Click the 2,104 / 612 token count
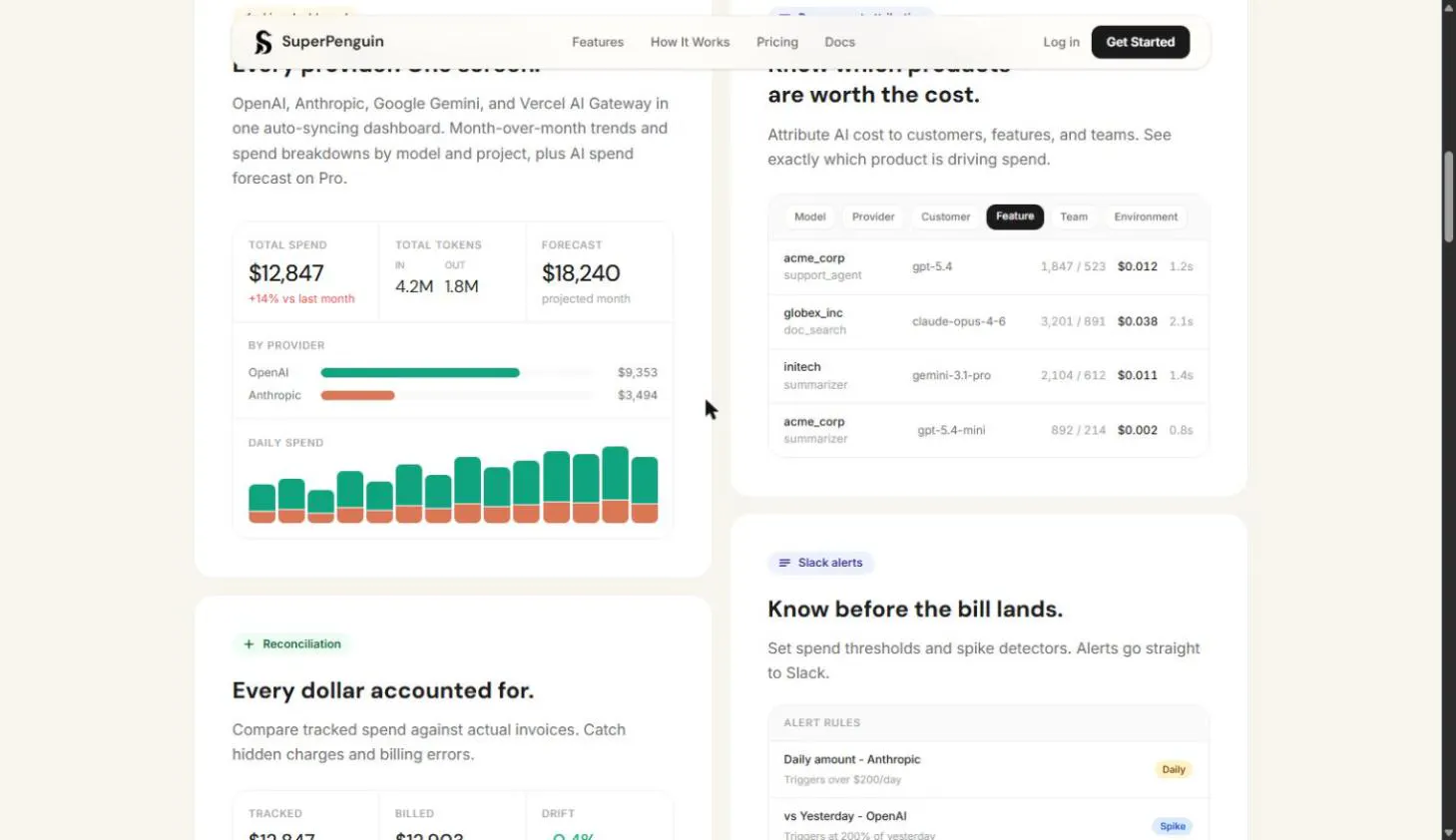This screenshot has height=840, width=1456. (x=1073, y=376)
